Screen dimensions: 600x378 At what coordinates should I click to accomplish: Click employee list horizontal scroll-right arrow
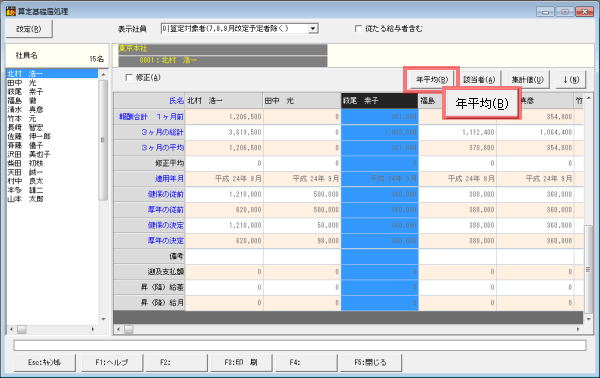[x=93, y=329]
